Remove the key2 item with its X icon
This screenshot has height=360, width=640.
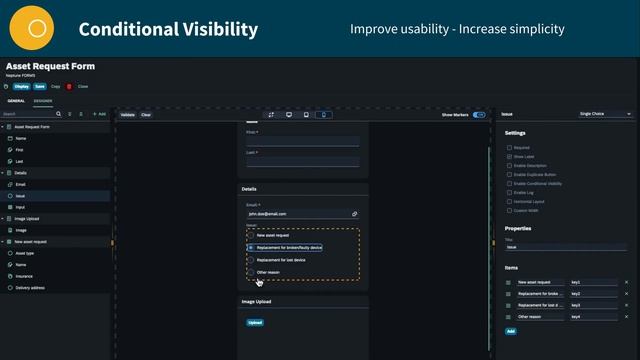tap(626, 293)
